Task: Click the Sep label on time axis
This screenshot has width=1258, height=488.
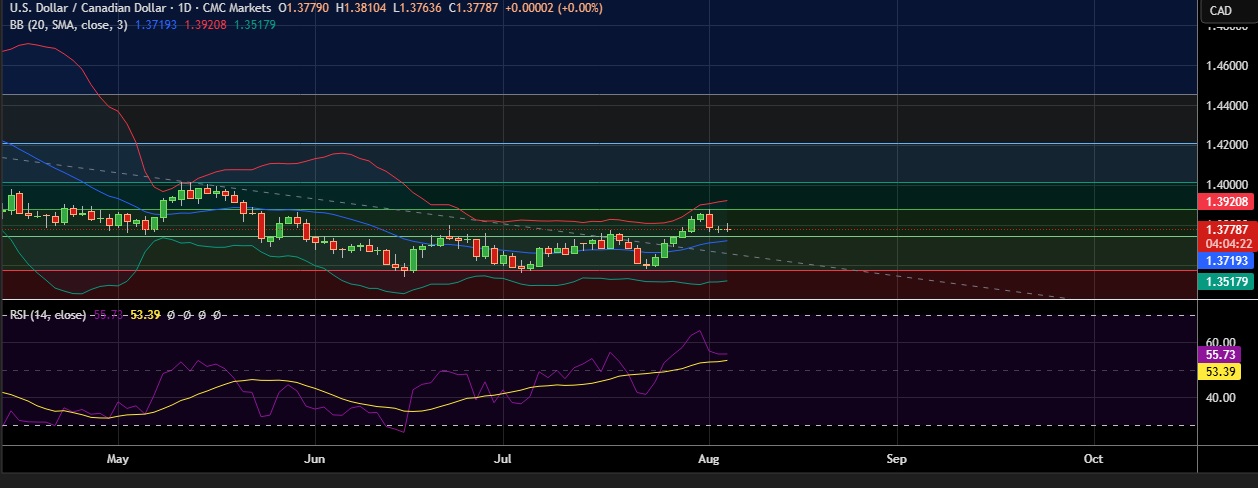Action: (896, 459)
